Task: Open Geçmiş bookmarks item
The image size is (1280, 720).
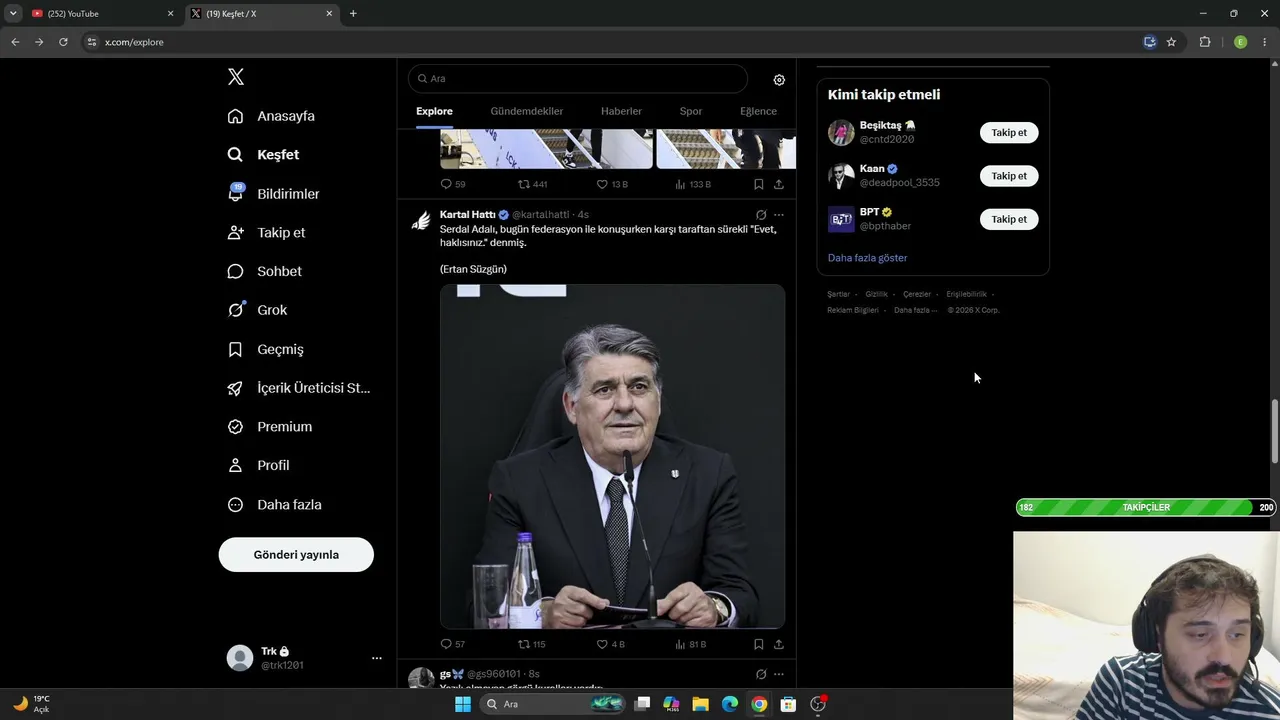Action: click(265, 349)
